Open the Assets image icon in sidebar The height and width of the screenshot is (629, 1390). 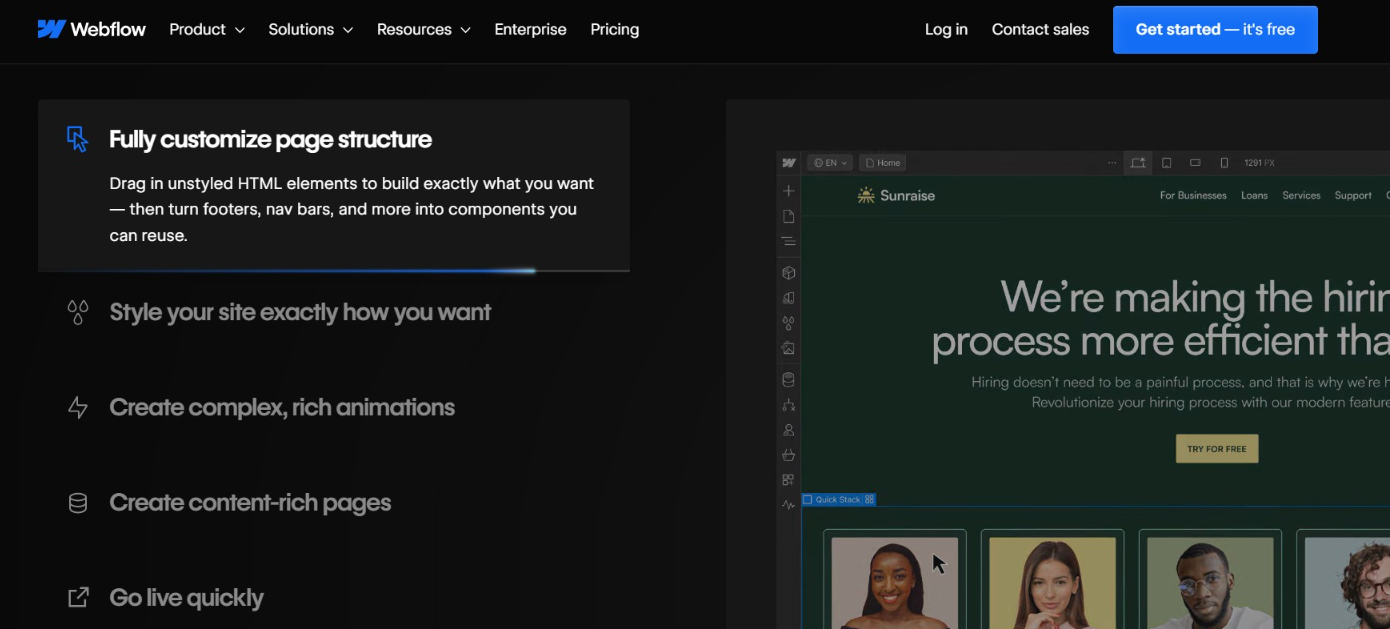coord(788,348)
